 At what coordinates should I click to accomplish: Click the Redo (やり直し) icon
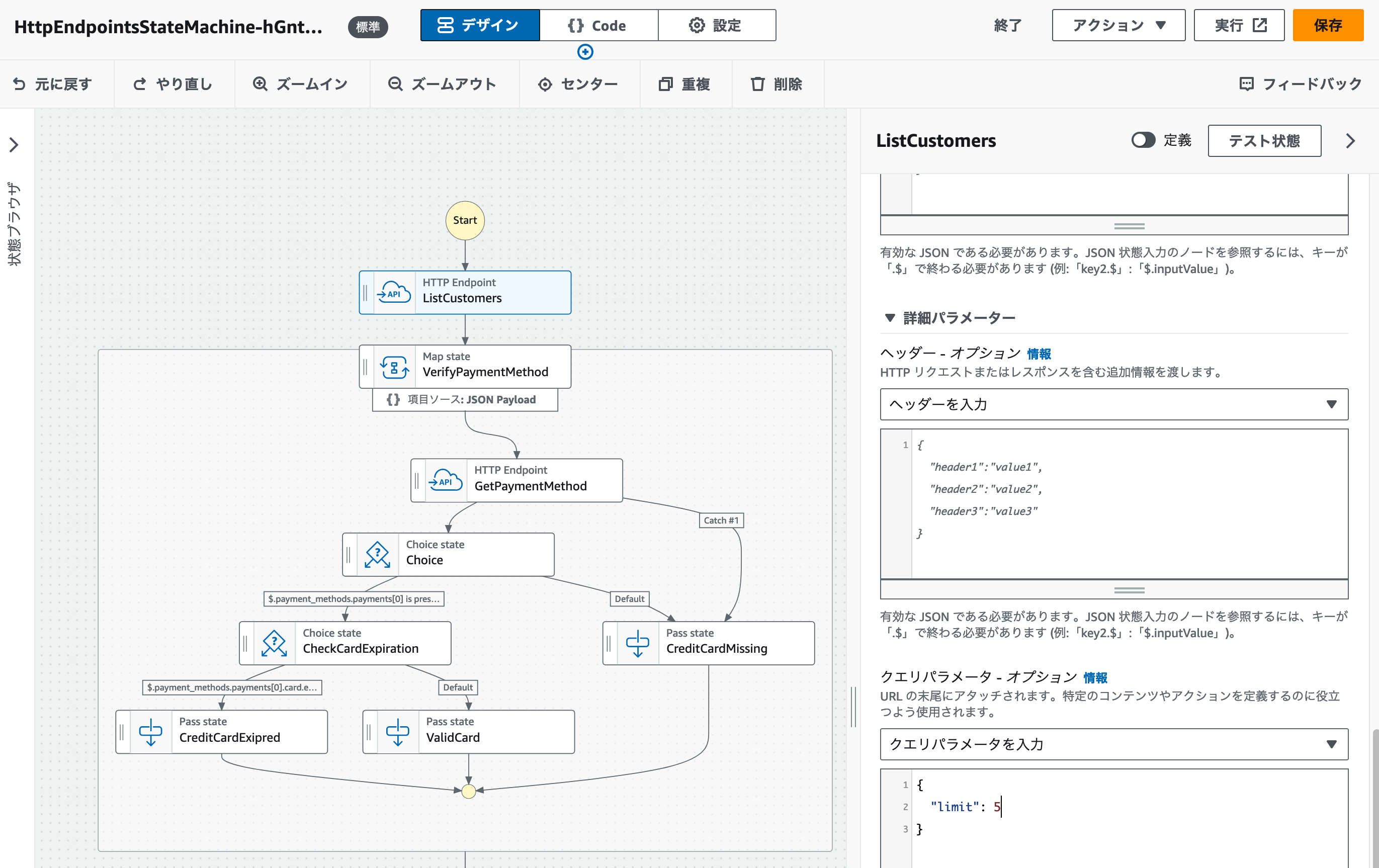point(140,84)
